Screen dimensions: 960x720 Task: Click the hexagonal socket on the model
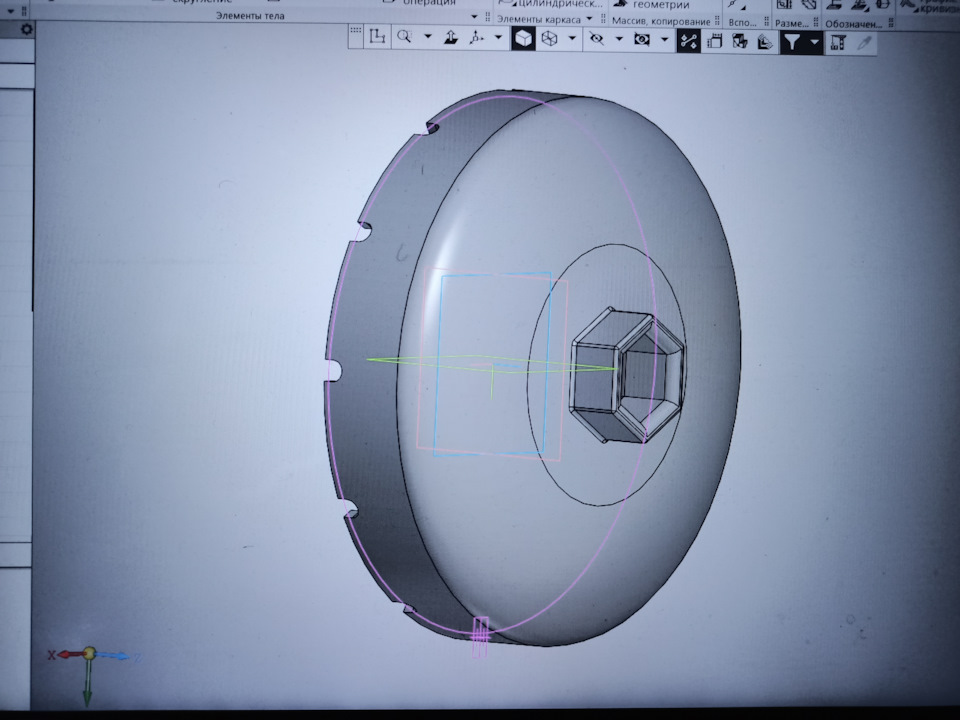tap(626, 376)
